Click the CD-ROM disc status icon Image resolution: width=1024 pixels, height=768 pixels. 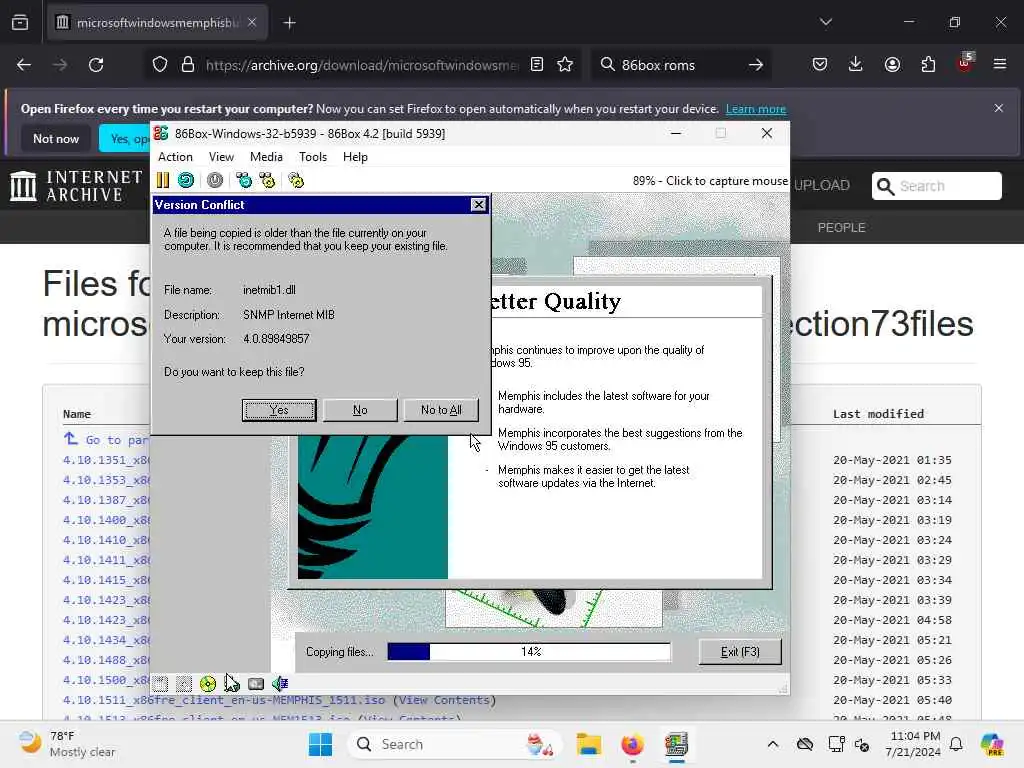click(208, 684)
